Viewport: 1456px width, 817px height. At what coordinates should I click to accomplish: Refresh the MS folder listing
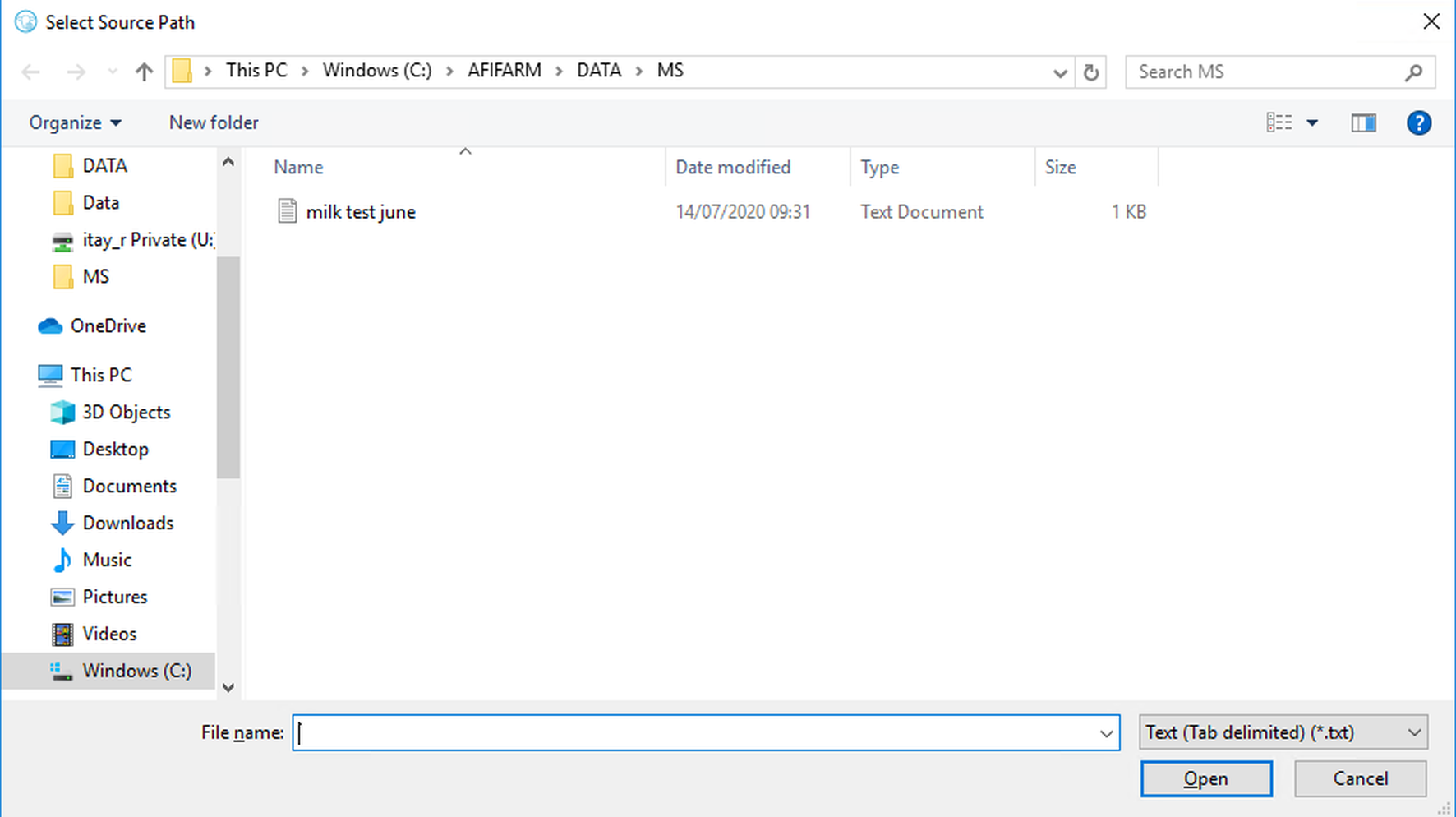[1090, 72]
